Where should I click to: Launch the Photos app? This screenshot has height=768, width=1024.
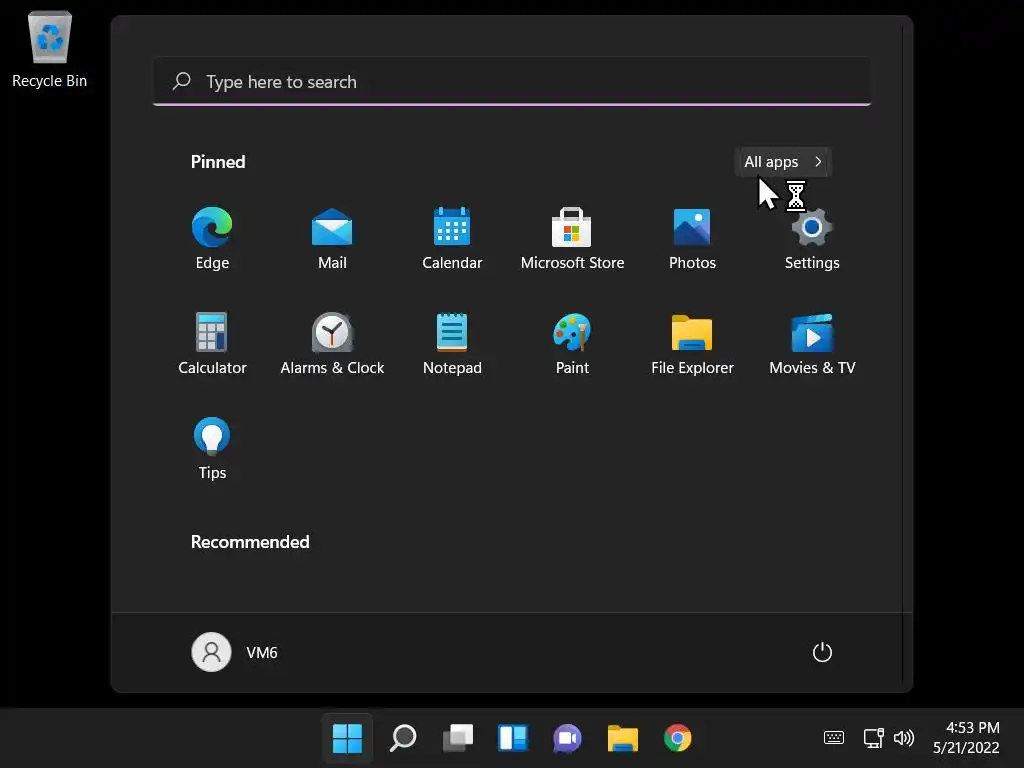[692, 238]
